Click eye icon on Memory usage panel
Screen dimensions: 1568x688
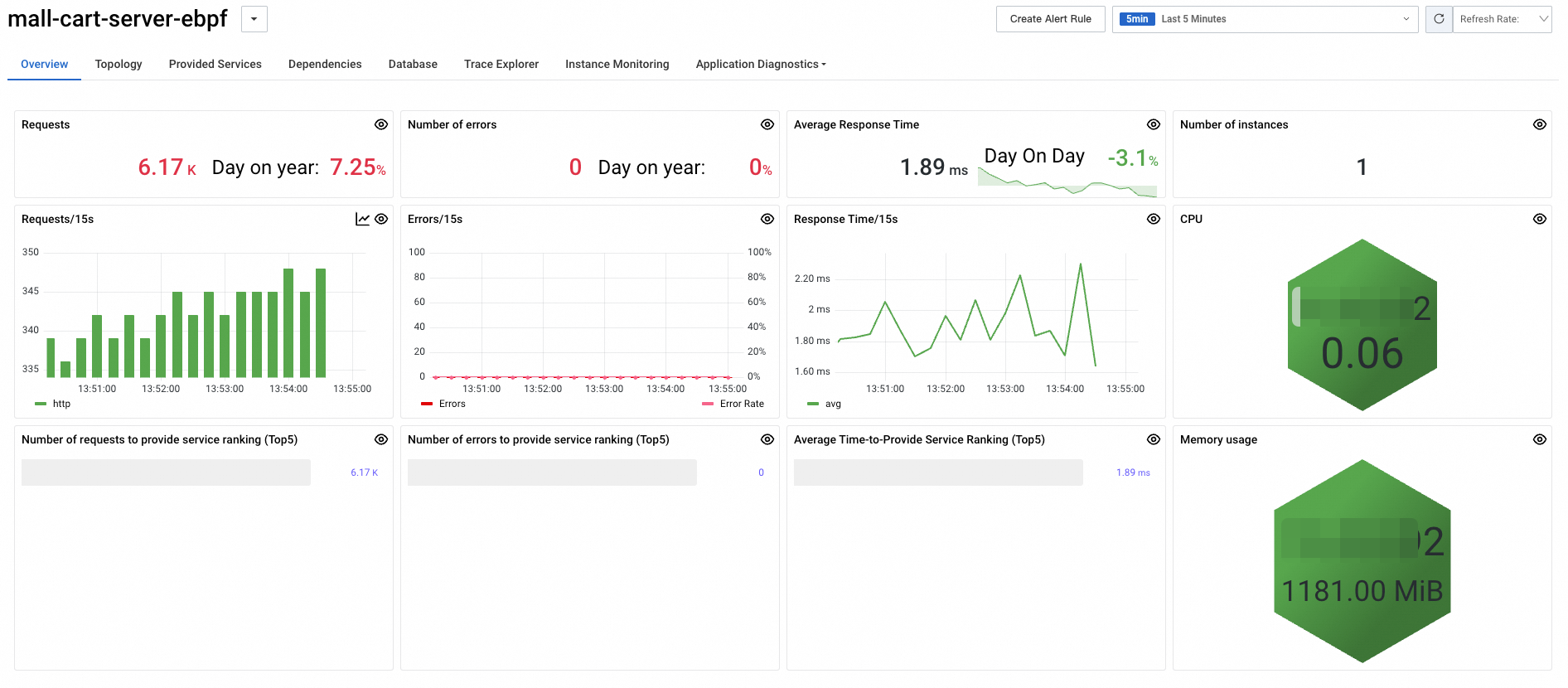point(1540,439)
